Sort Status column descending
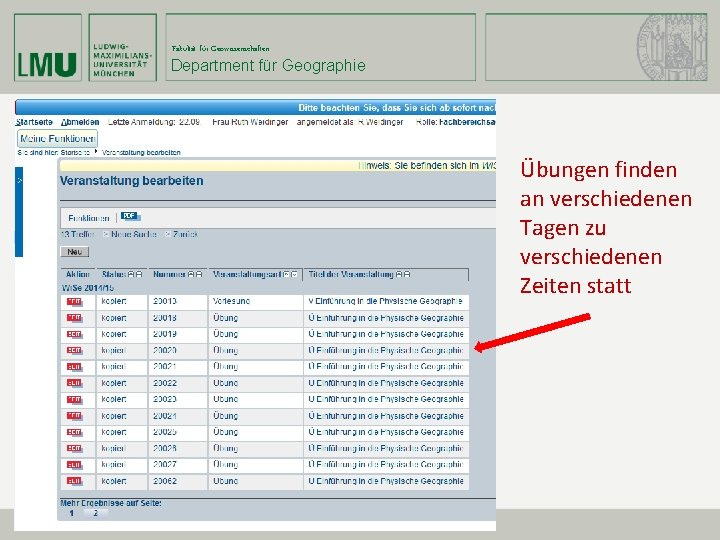 click(139, 274)
